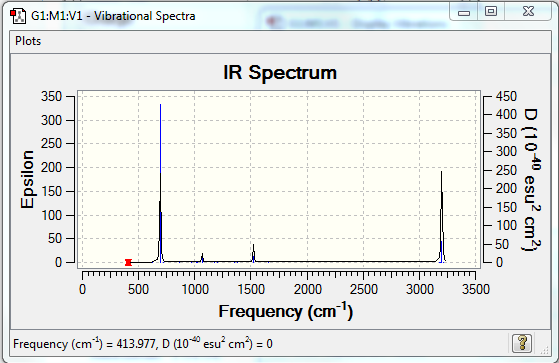
Task: Click the window title bar text
Action: 113,16
